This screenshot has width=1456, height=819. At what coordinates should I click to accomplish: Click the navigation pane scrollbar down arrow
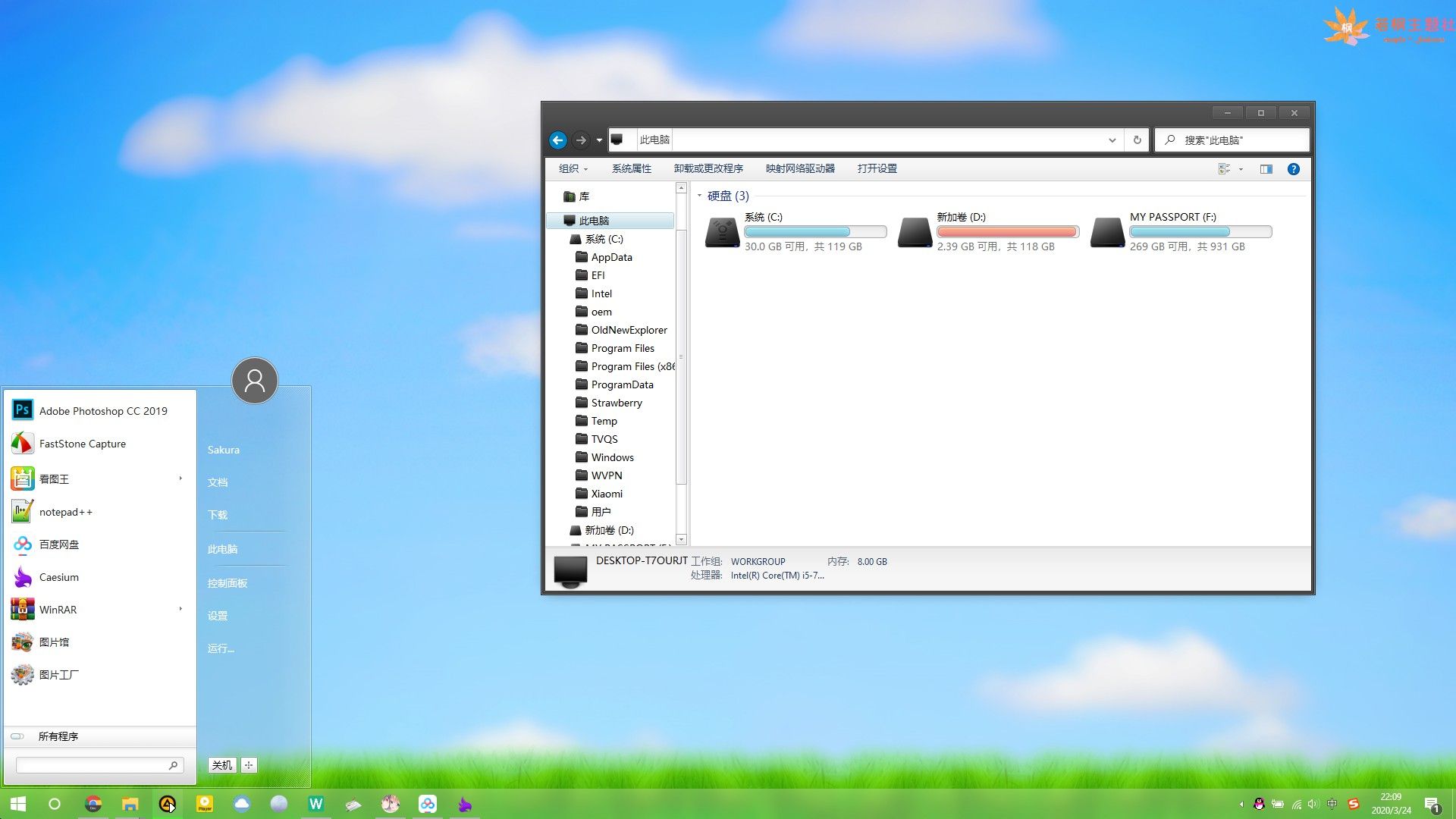(681, 539)
